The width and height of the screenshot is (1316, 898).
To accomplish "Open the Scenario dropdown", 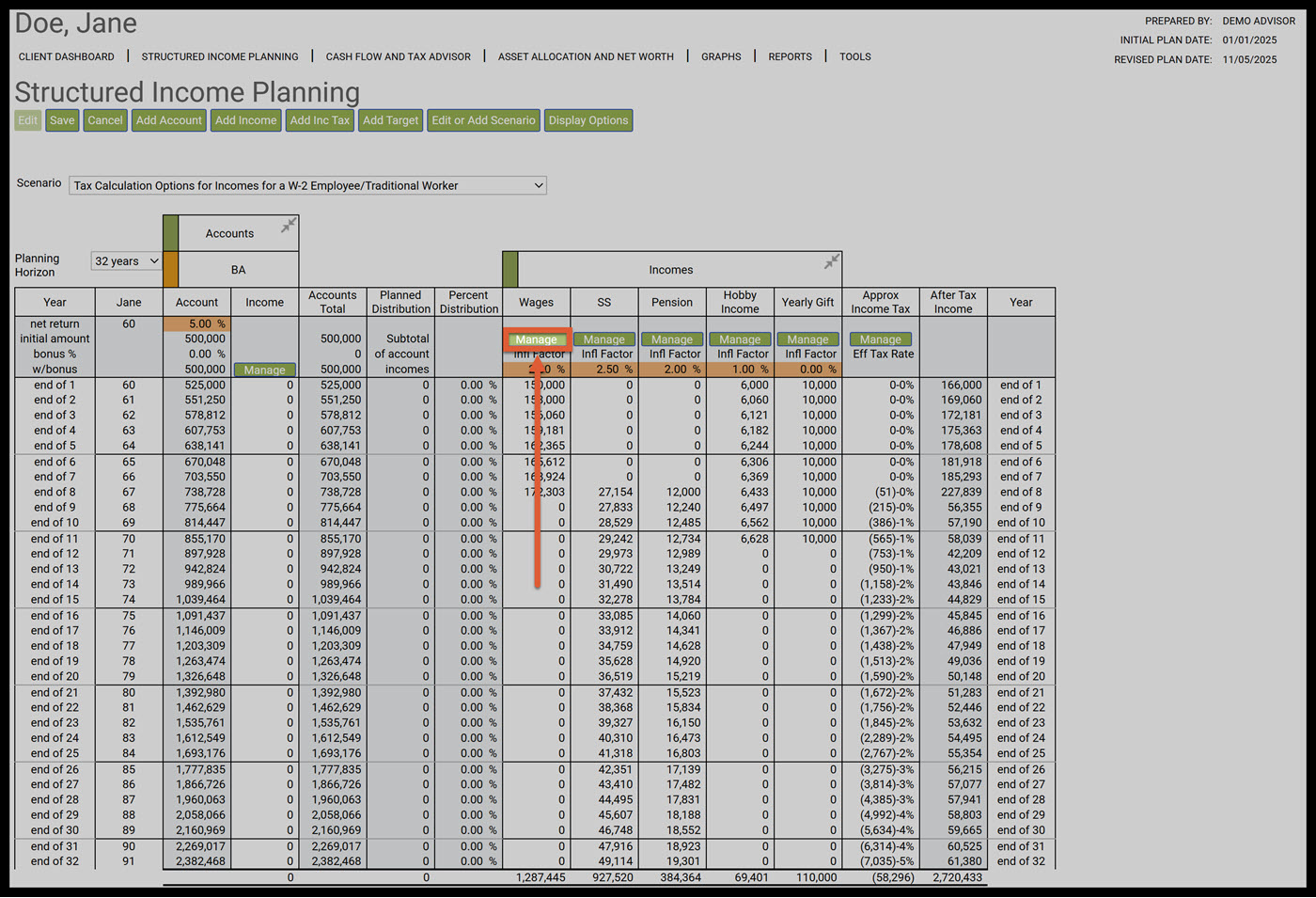I will [x=308, y=185].
